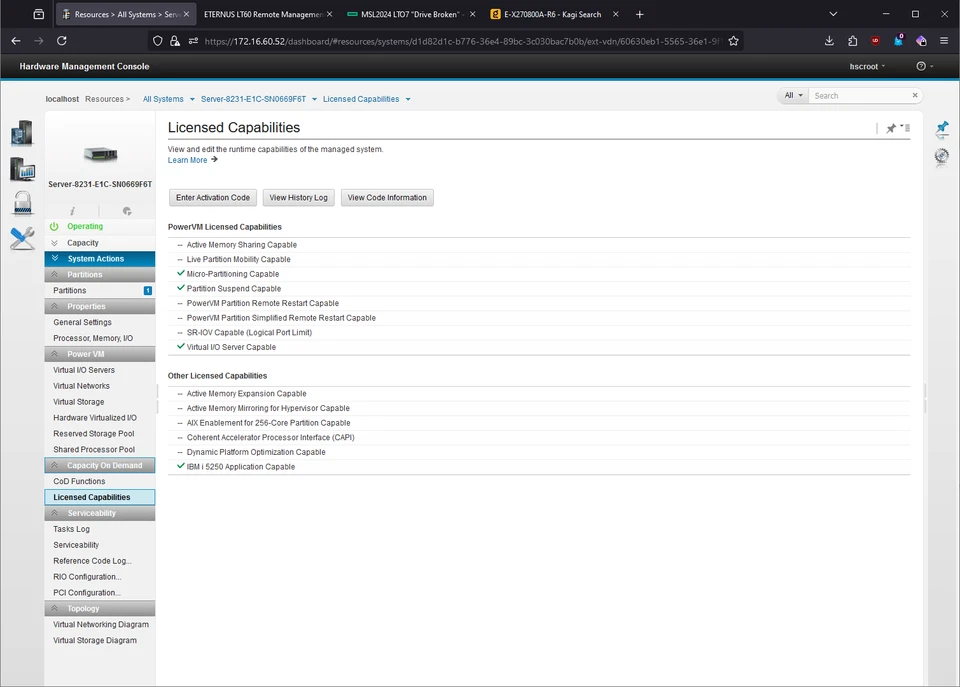Click into the Search input field
Image resolution: width=960 pixels, height=687 pixels.
click(860, 96)
